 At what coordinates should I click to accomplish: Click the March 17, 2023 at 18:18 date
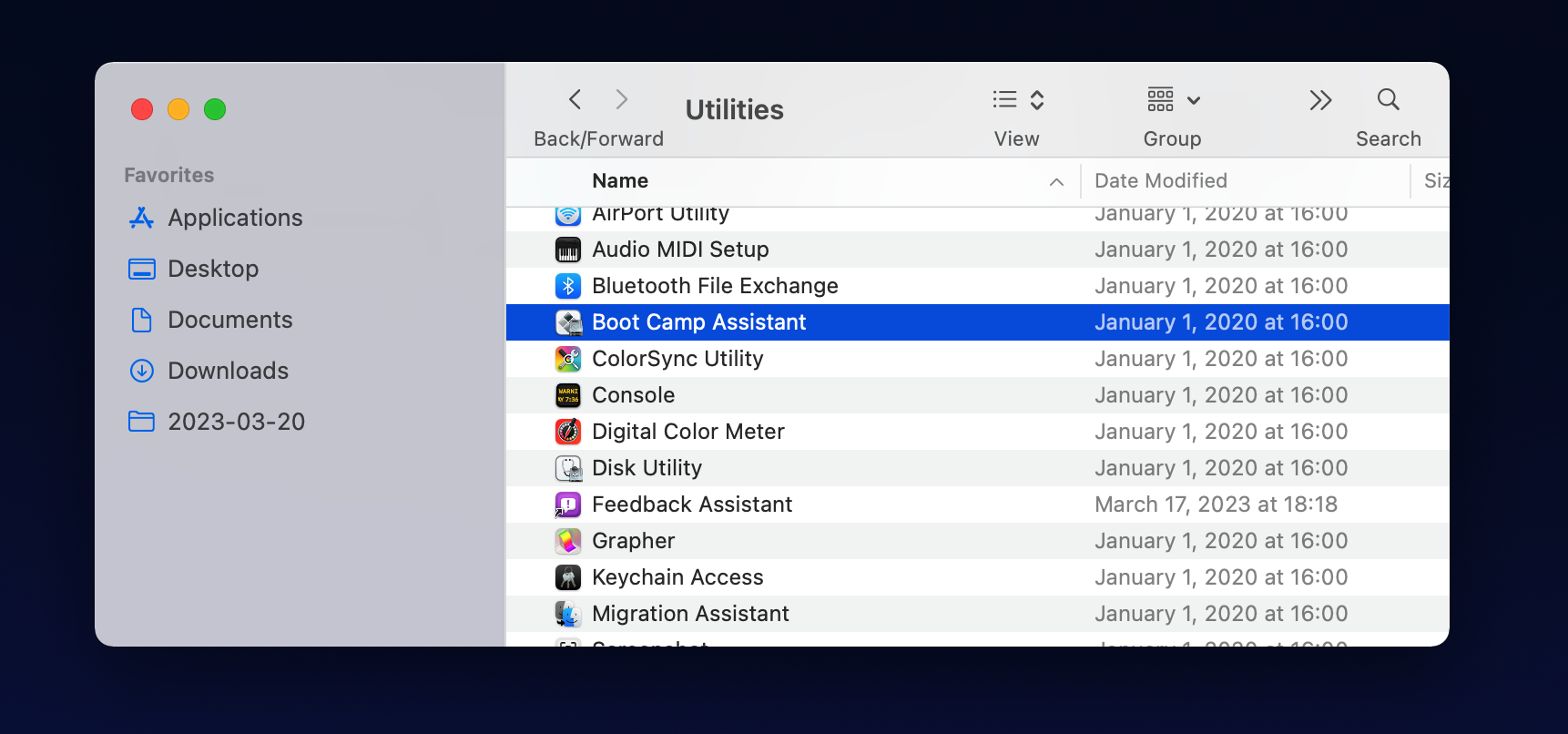click(1217, 505)
